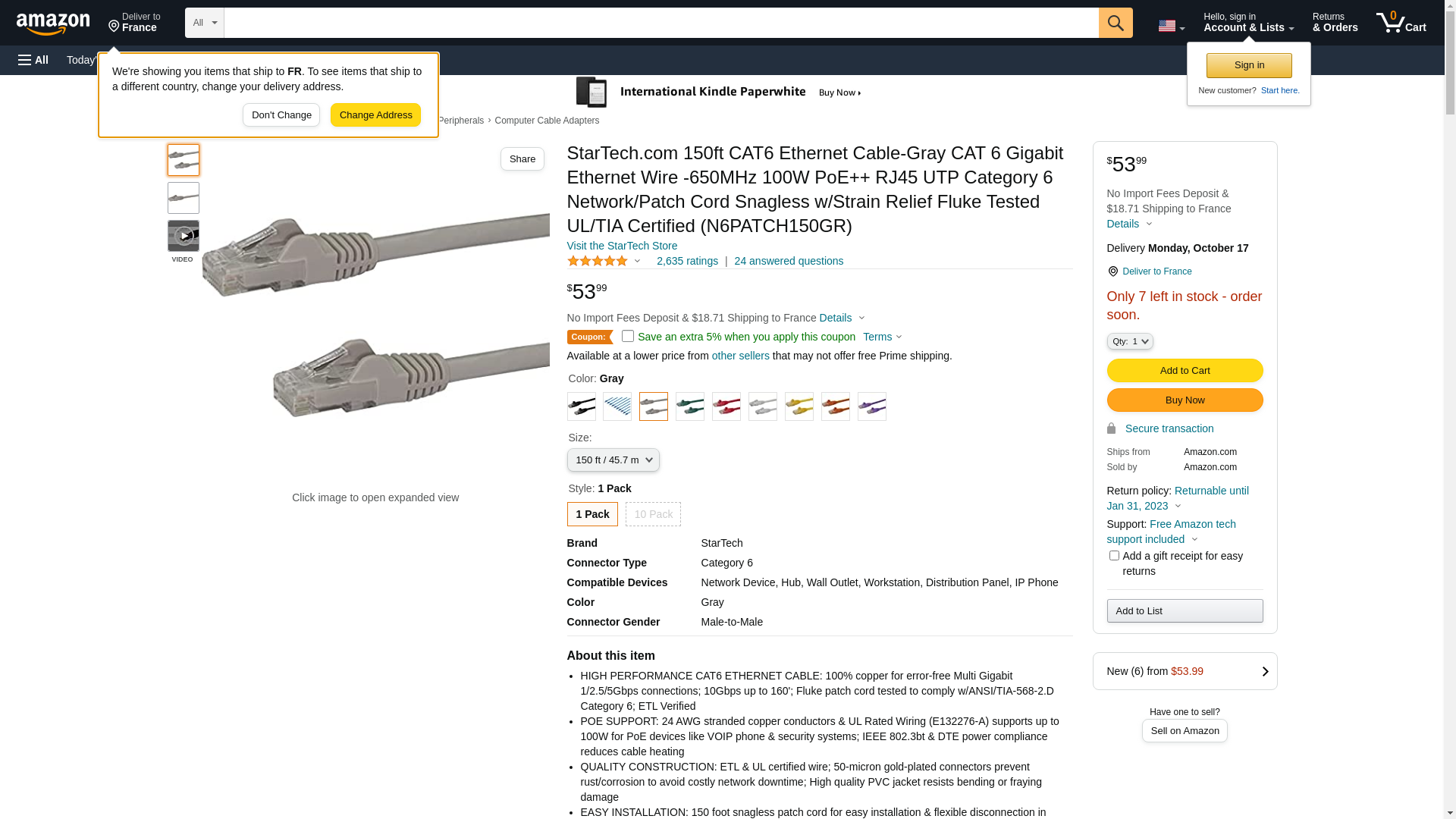Click the star rating icons
The height and width of the screenshot is (819, 1456).
click(598, 261)
